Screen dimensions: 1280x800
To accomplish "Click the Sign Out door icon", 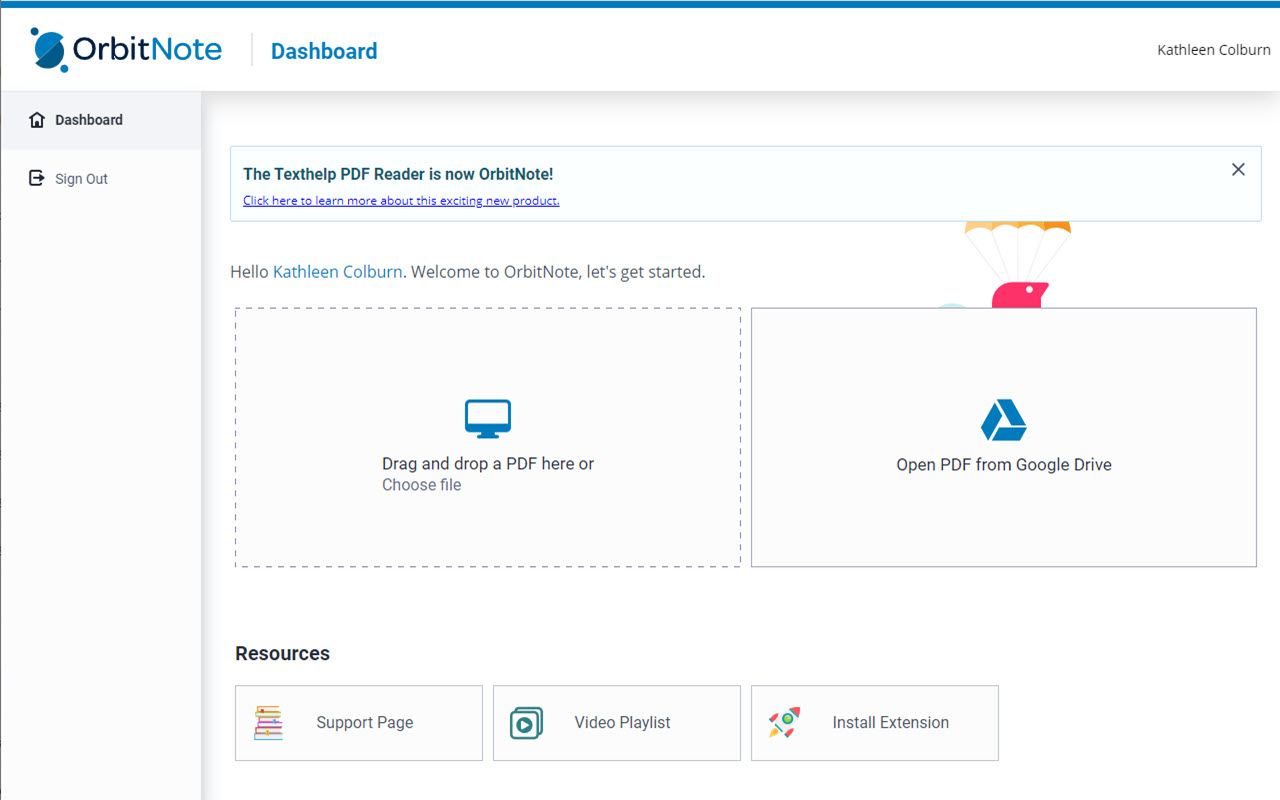I will click(37, 179).
